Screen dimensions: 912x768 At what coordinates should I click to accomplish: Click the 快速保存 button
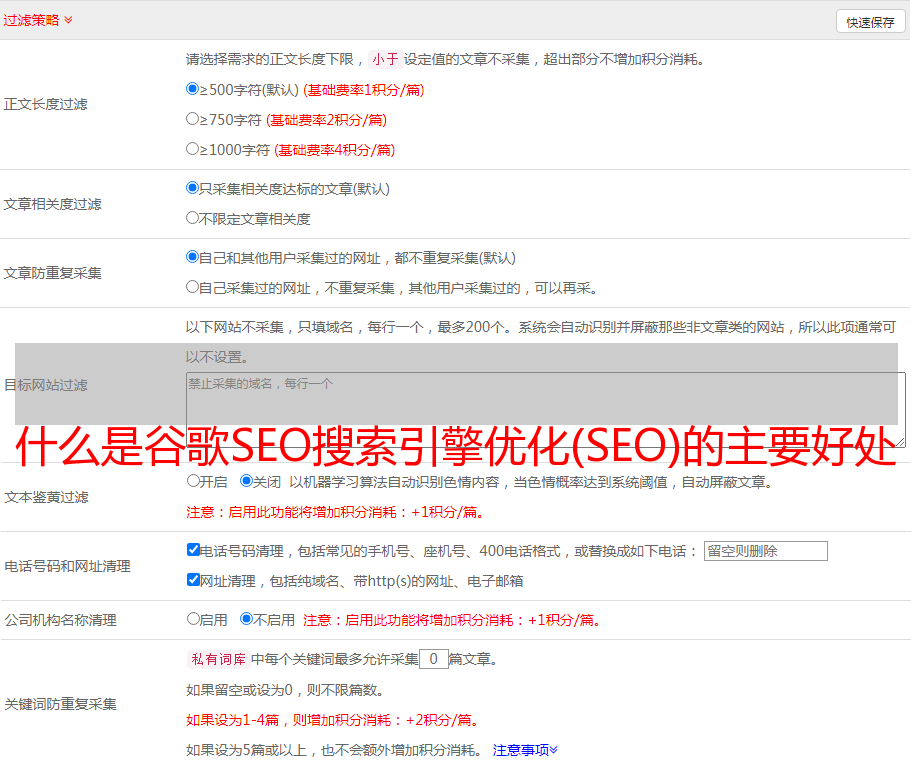click(x=869, y=22)
